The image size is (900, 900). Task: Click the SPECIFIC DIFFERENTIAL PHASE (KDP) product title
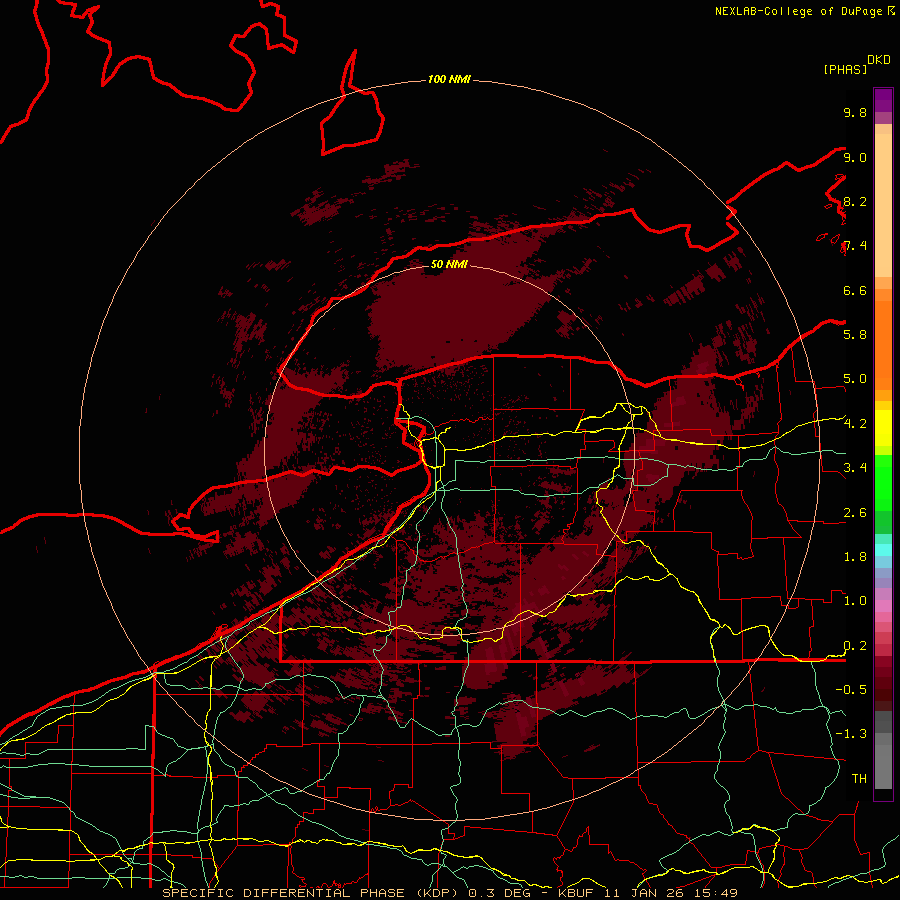tap(312, 893)
